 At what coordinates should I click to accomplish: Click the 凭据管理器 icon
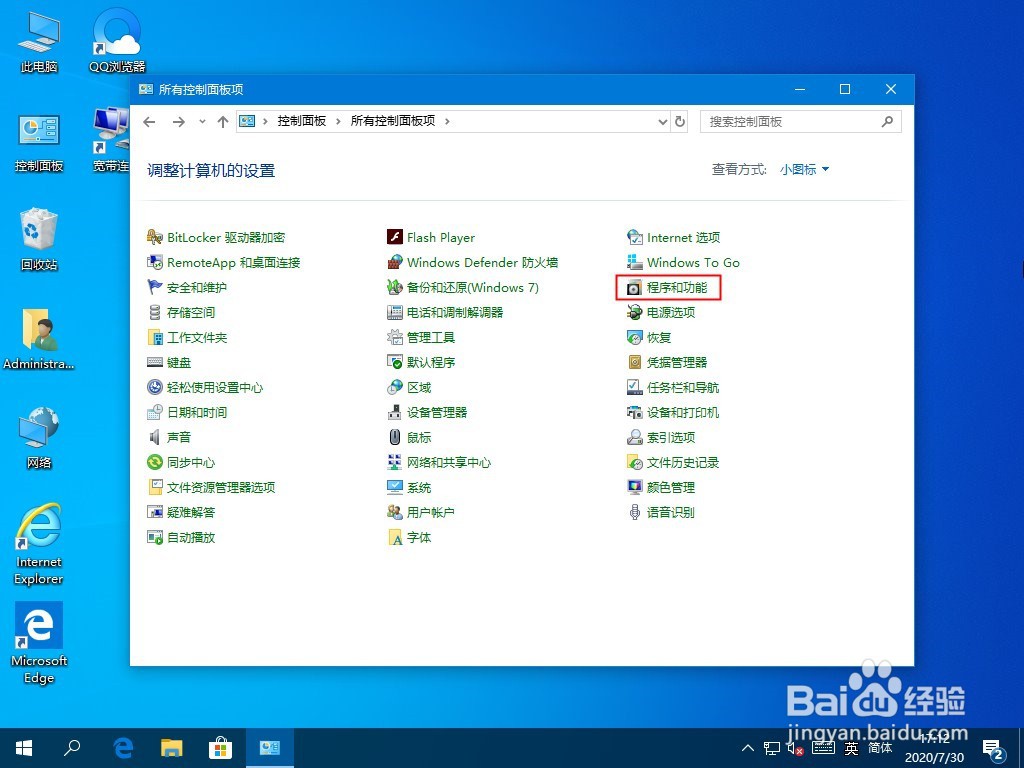[634, 362]
